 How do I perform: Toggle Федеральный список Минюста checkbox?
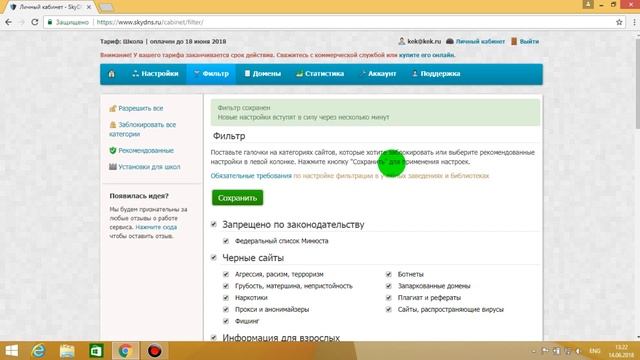[226, 241]
